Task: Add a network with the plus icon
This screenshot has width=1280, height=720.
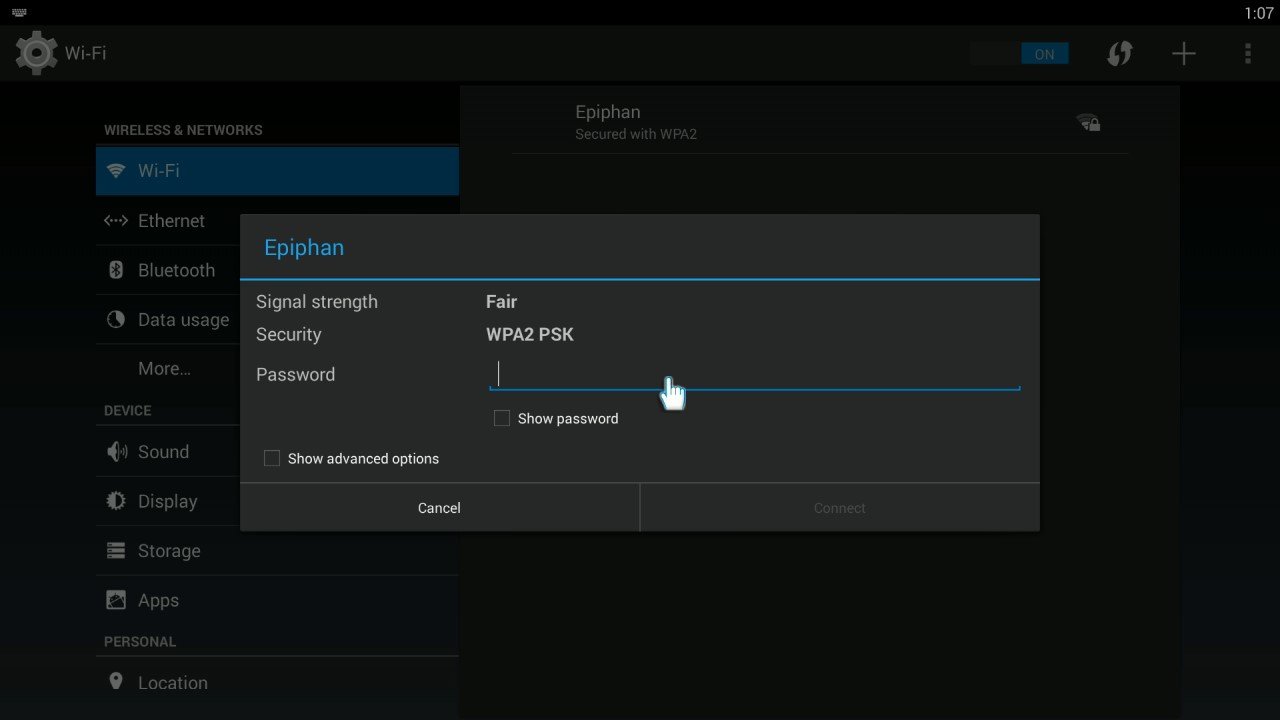Action: pos(1184,54)
